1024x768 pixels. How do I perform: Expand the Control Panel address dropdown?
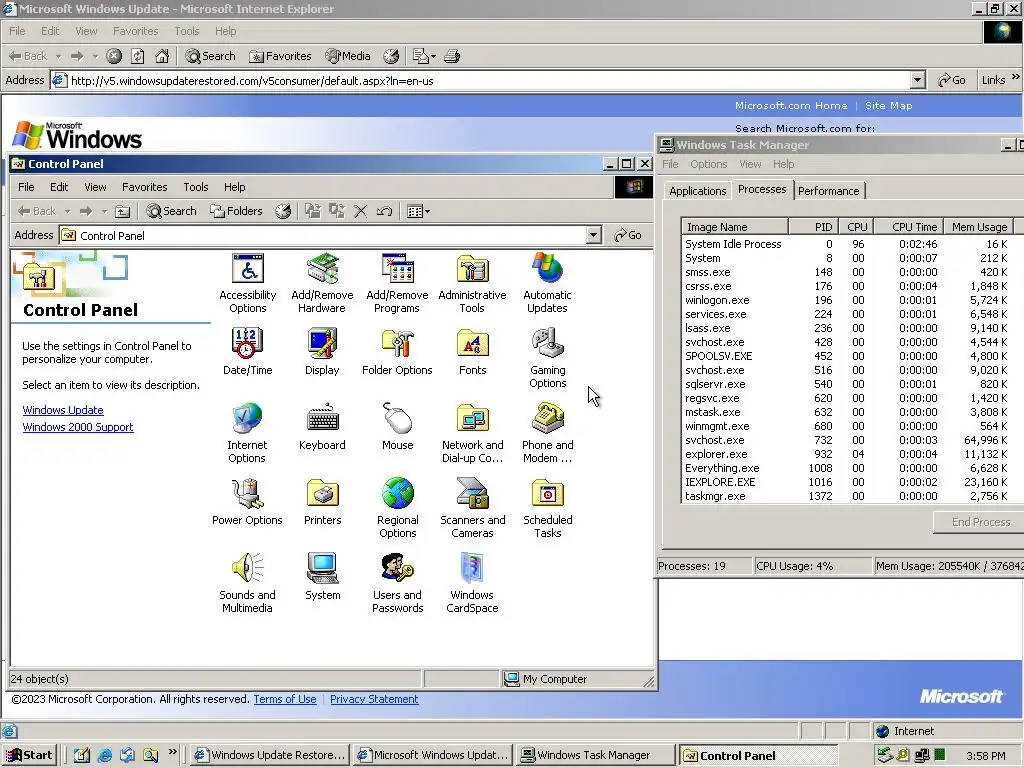(593, 235)
